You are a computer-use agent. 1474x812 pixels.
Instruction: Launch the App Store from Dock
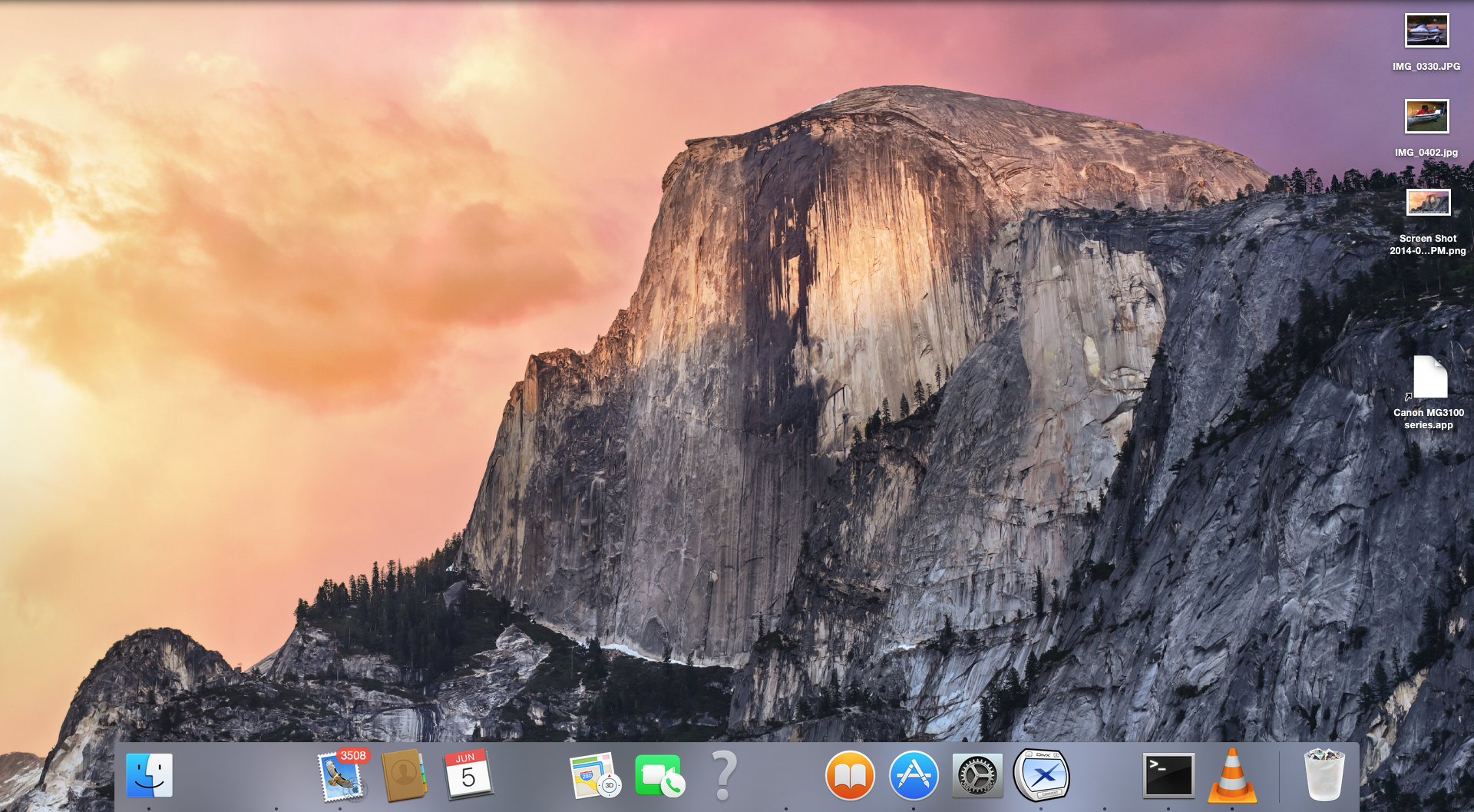pos(914,776)
